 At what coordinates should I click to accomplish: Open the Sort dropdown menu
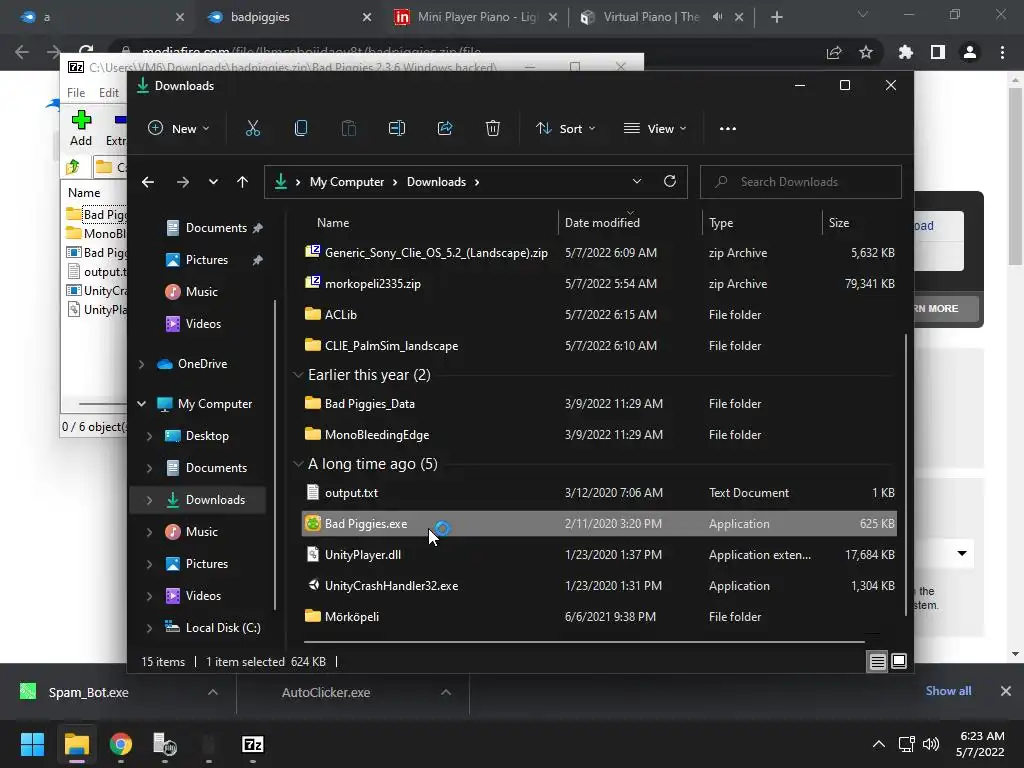[x=566, y=129]
